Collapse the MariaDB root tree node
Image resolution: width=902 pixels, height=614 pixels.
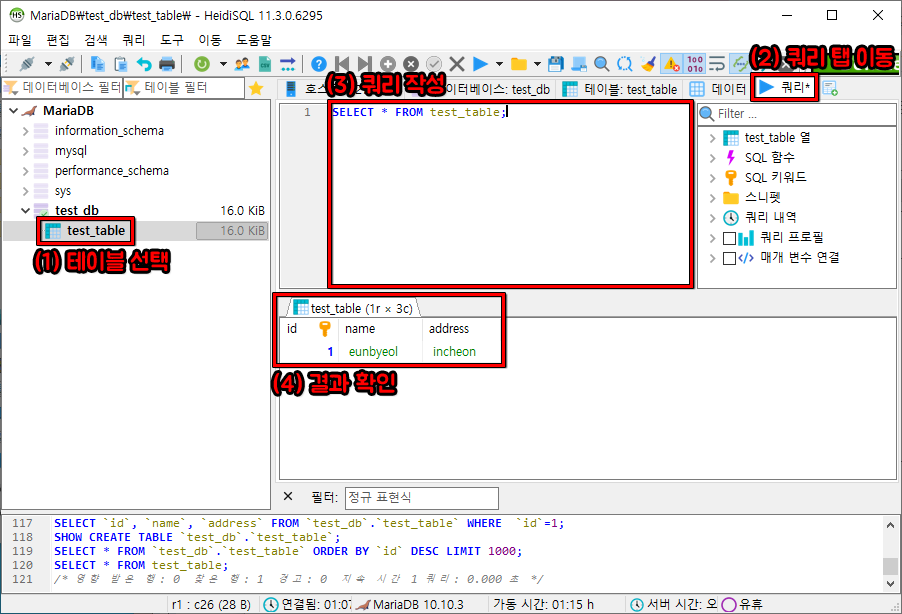coord(13,110)
